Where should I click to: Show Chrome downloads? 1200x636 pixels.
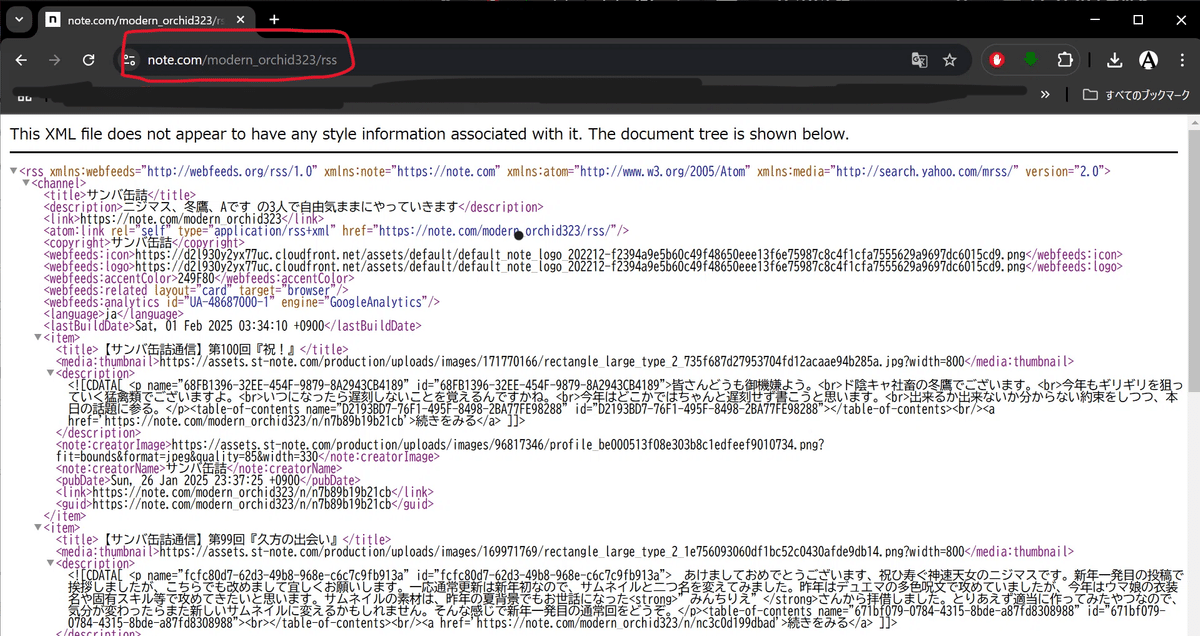1115,60
